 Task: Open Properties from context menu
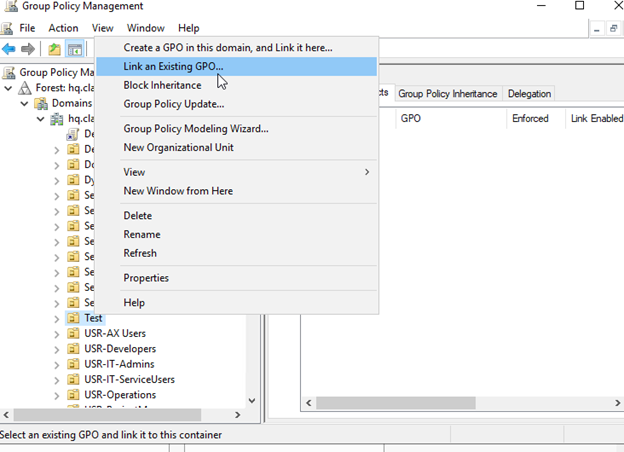[236, 277]
